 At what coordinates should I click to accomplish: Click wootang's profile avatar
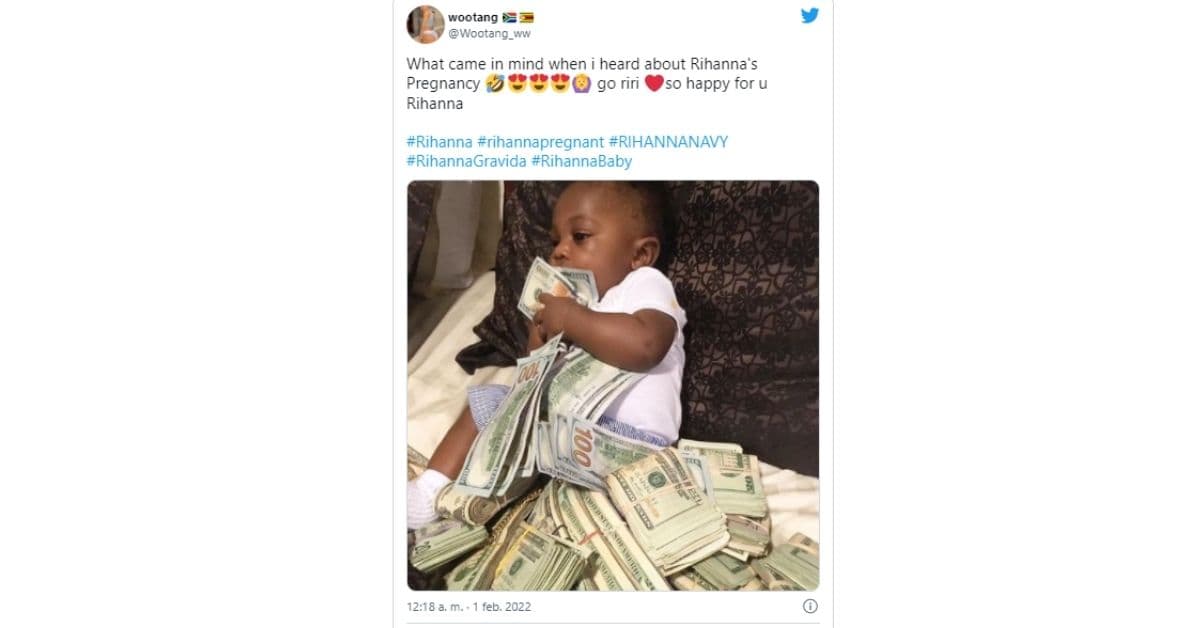point(425,24)
